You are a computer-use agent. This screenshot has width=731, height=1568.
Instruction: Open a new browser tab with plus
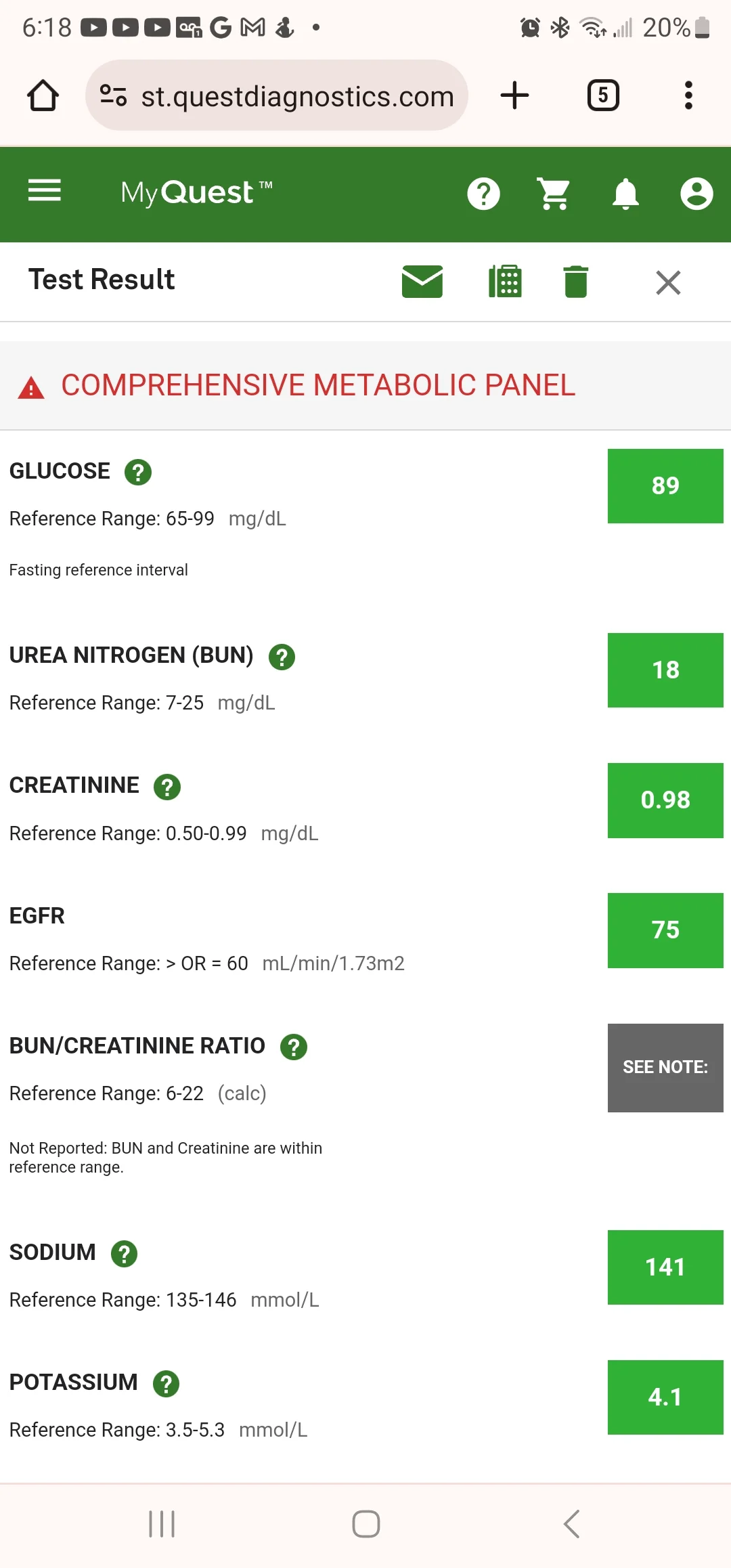(514, 95)
